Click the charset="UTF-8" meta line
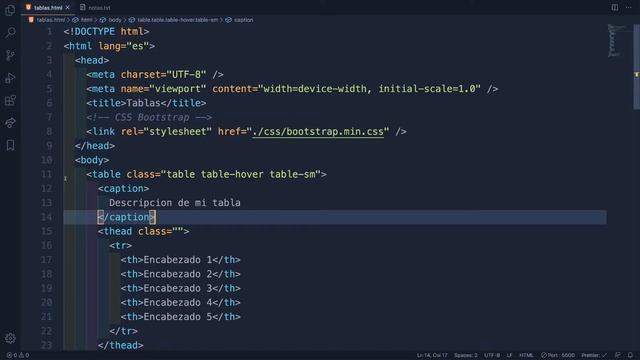This screenshot has height=360, width=640. coord(155,75)
